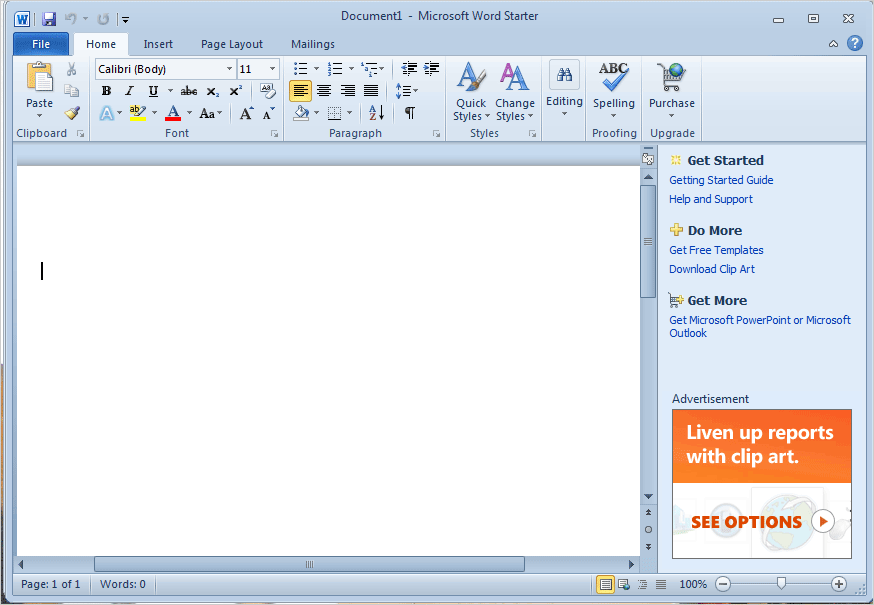Click the Undo arrow icon
The height and width of the screenshot is (605, 874).
pos(70,19)
